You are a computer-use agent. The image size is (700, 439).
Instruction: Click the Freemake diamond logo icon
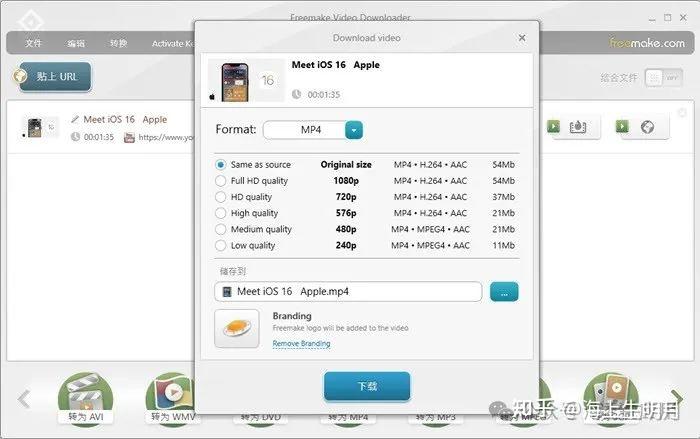click(x=31, y=21)
